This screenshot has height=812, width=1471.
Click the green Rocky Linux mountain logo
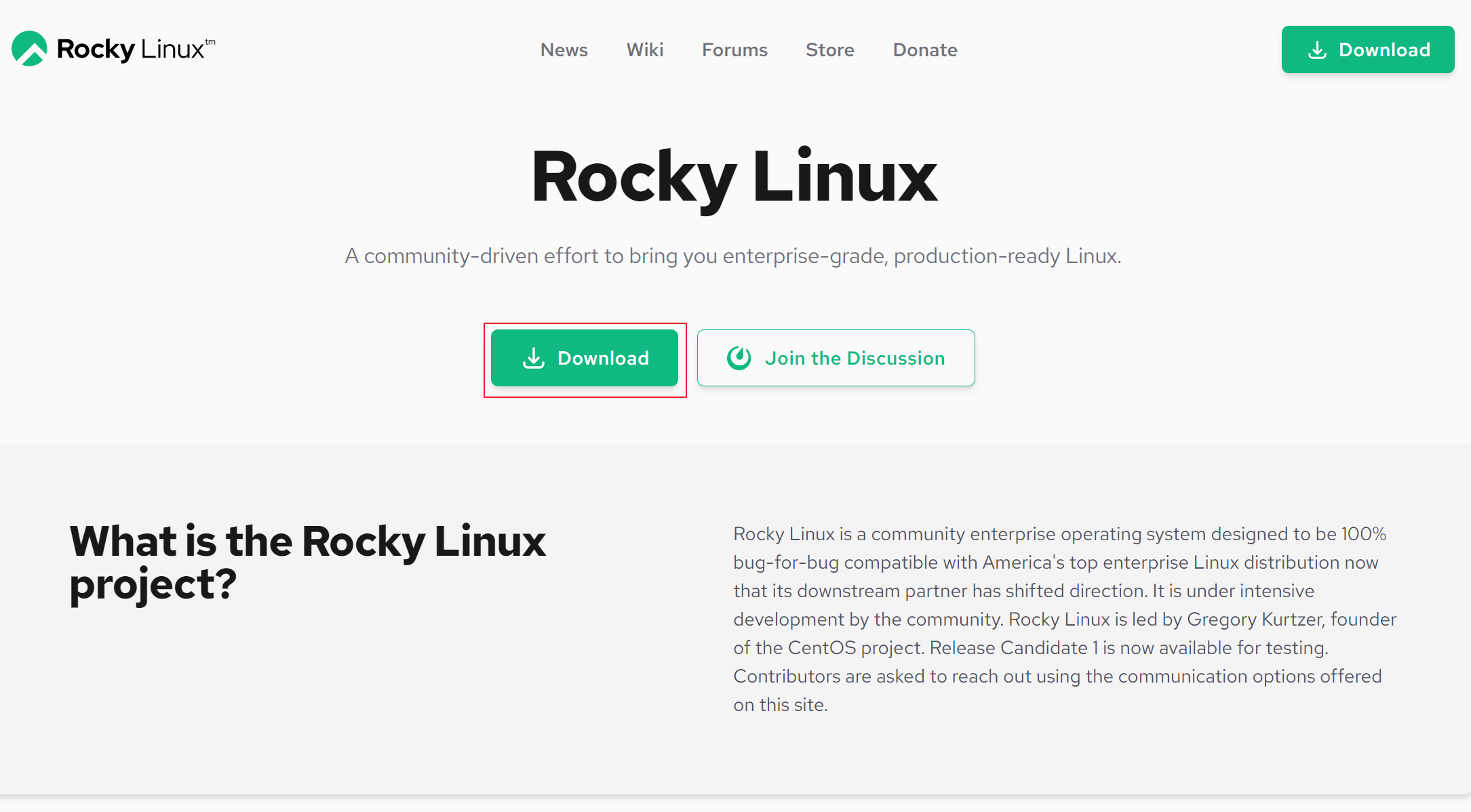(x=29, y=49)
